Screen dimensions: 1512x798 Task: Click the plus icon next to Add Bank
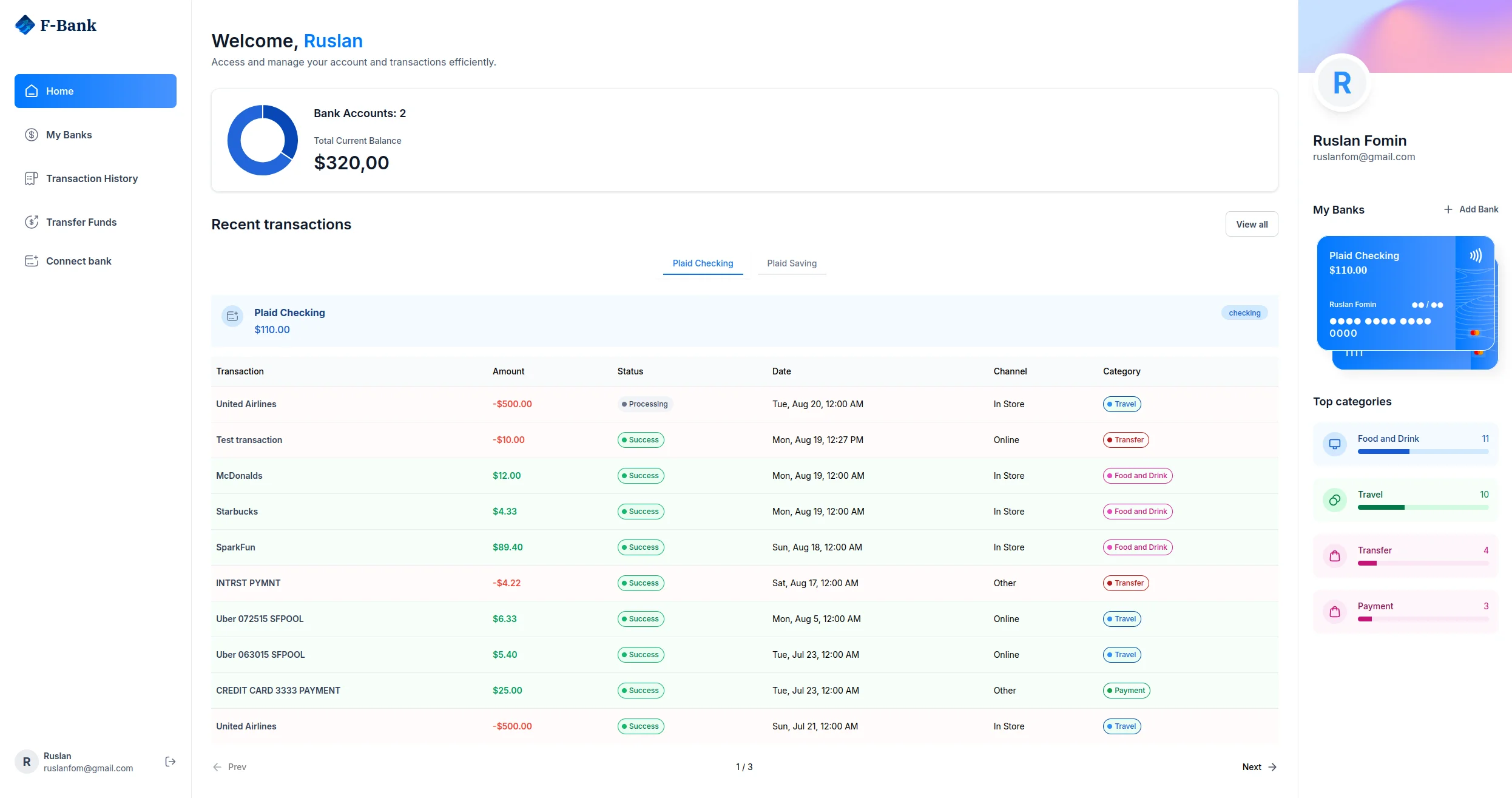click(1448, 209)
